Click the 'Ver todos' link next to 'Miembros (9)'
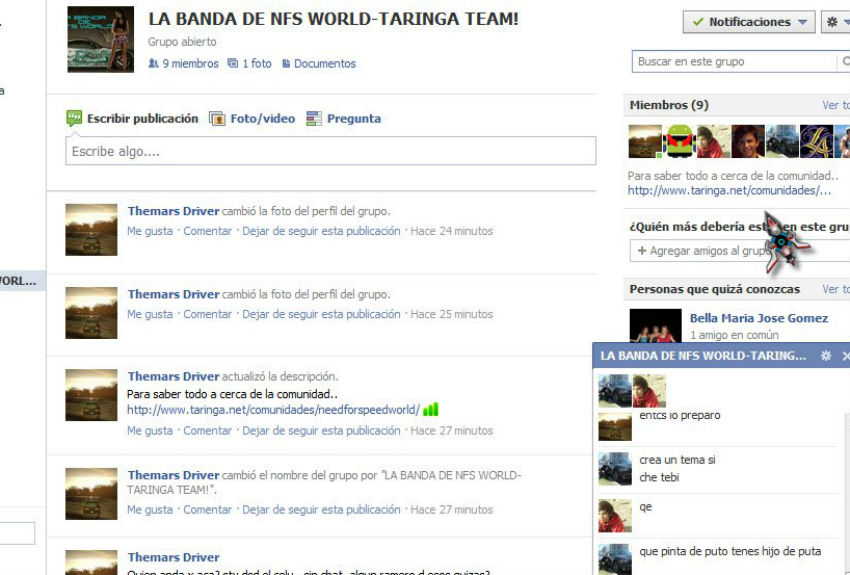Screen dimensions: 850x575 [836, 105]
